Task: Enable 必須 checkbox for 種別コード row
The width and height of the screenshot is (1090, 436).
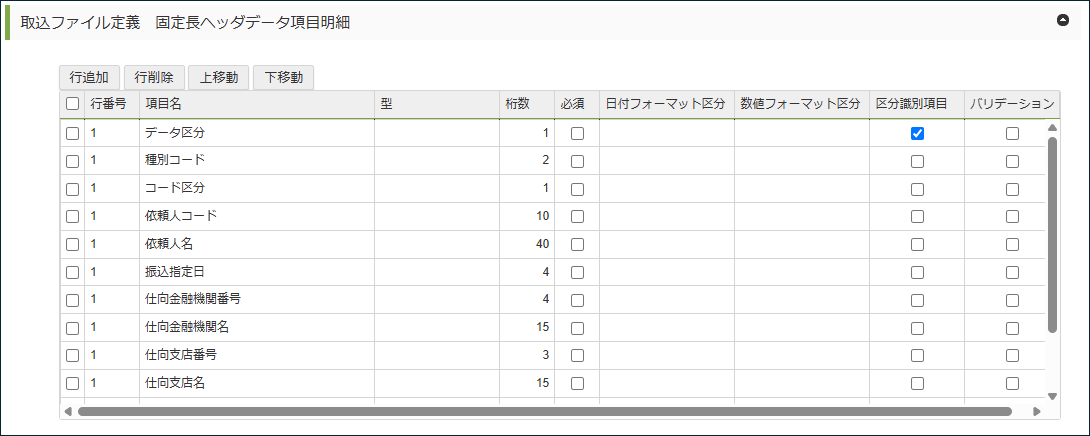Action: point(577,160)
